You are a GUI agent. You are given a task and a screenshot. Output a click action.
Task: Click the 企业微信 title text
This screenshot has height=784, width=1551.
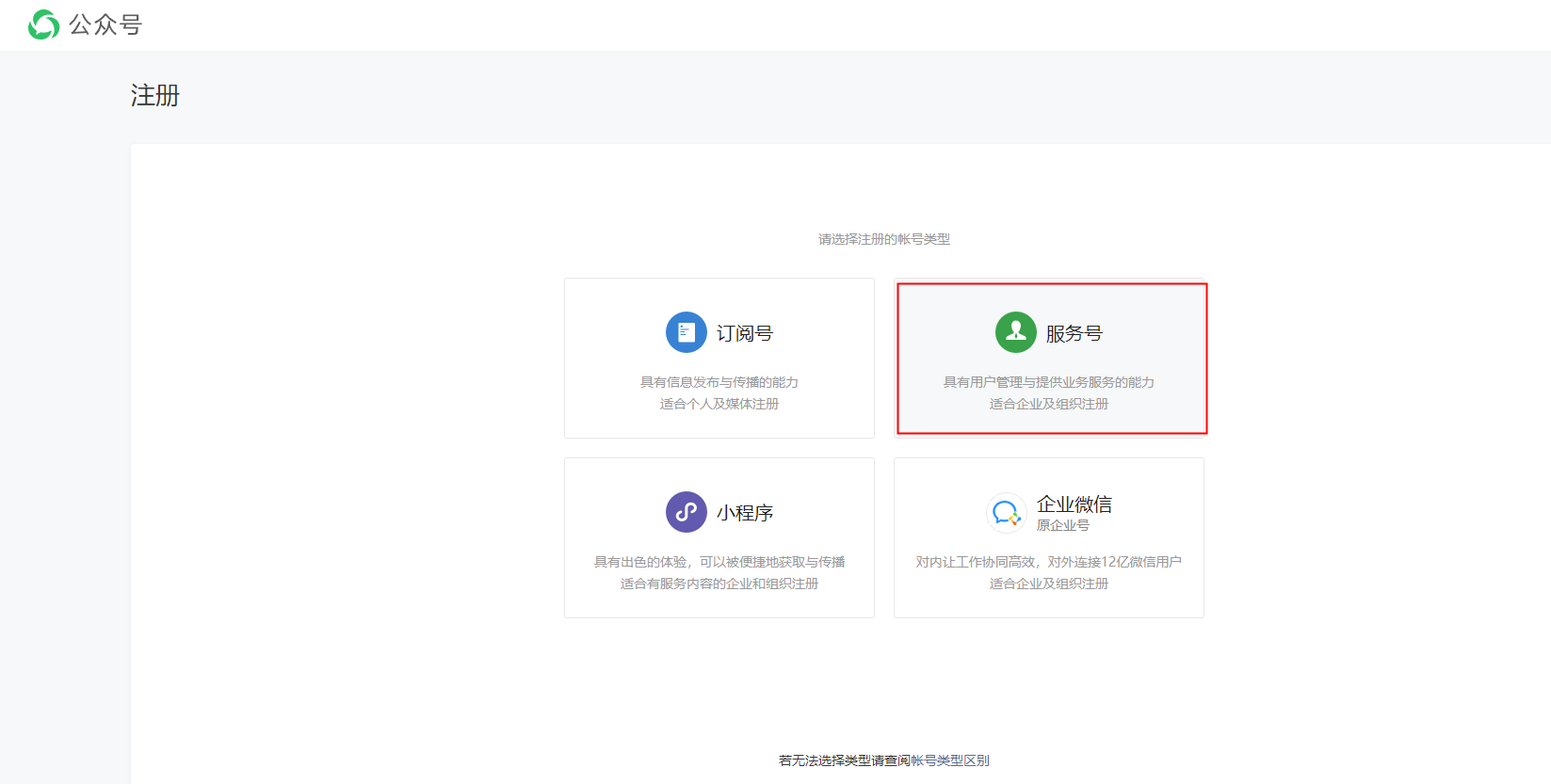[x=1074, y=504]
